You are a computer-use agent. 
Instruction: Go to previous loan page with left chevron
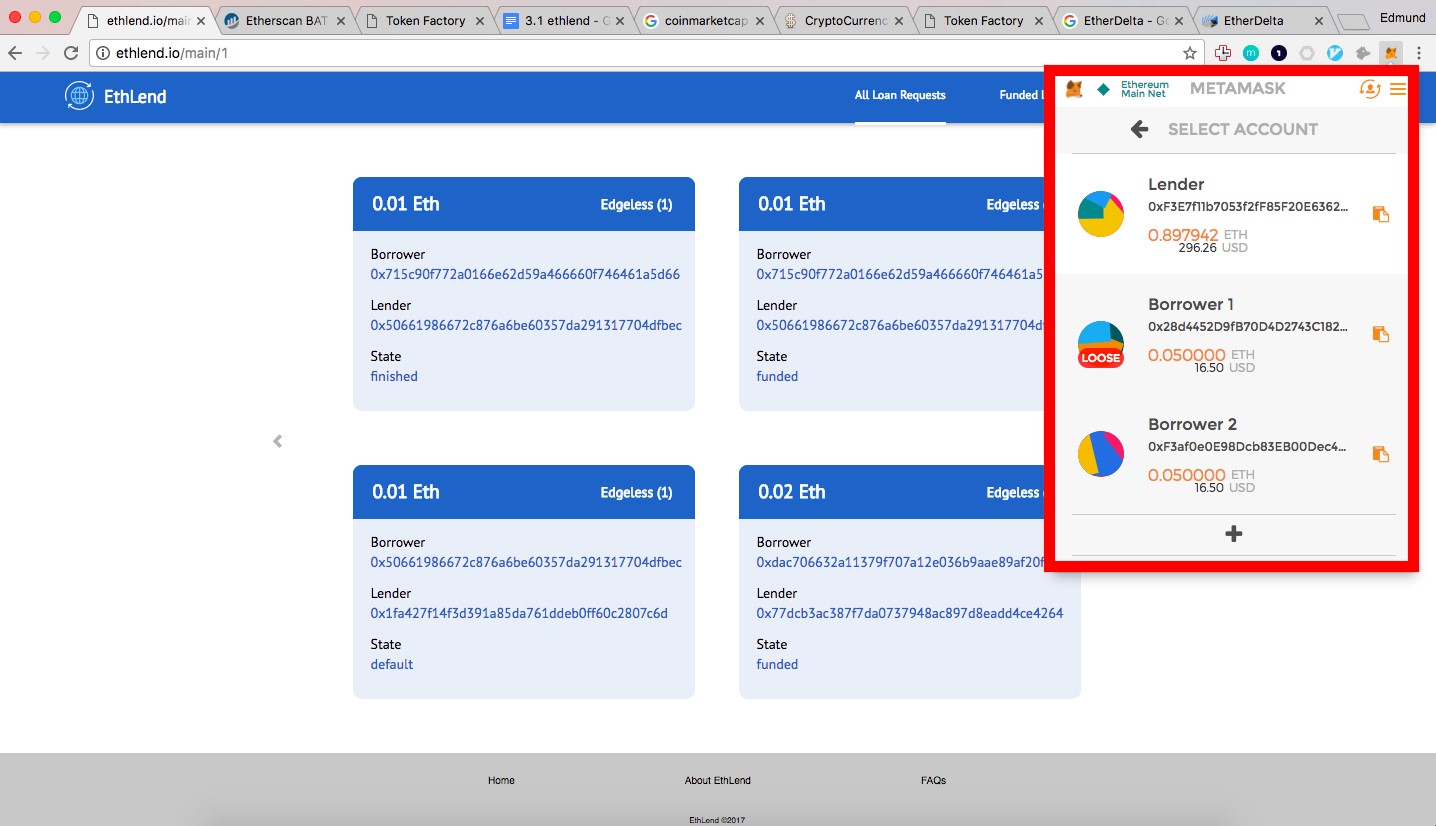click(x=278, y=441)
